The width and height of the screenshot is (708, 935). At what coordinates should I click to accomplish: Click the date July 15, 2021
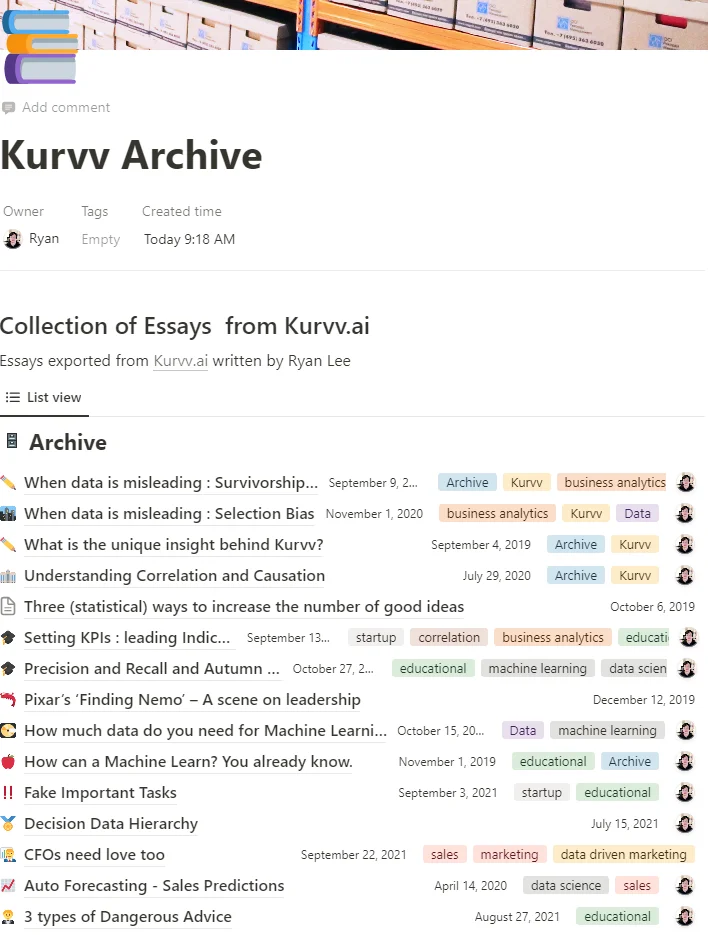pos(624,824)
